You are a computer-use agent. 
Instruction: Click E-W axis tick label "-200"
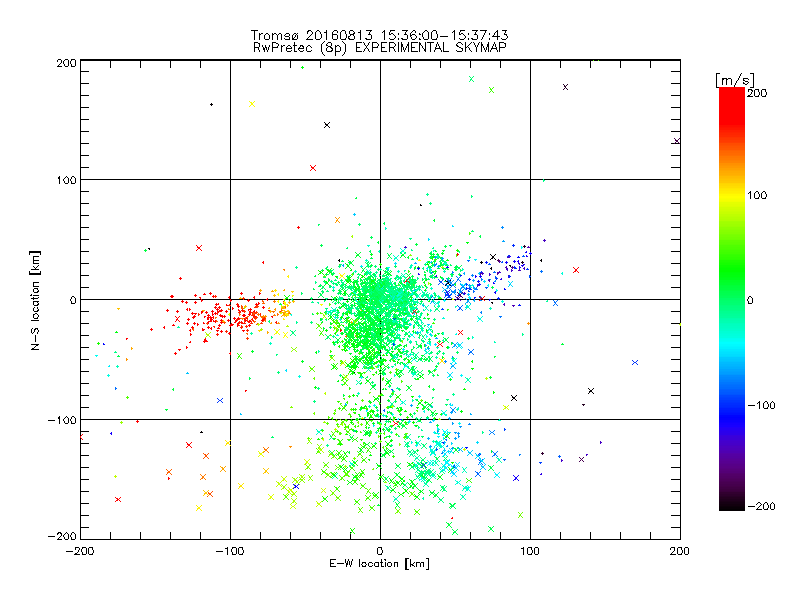coord(80,551)
